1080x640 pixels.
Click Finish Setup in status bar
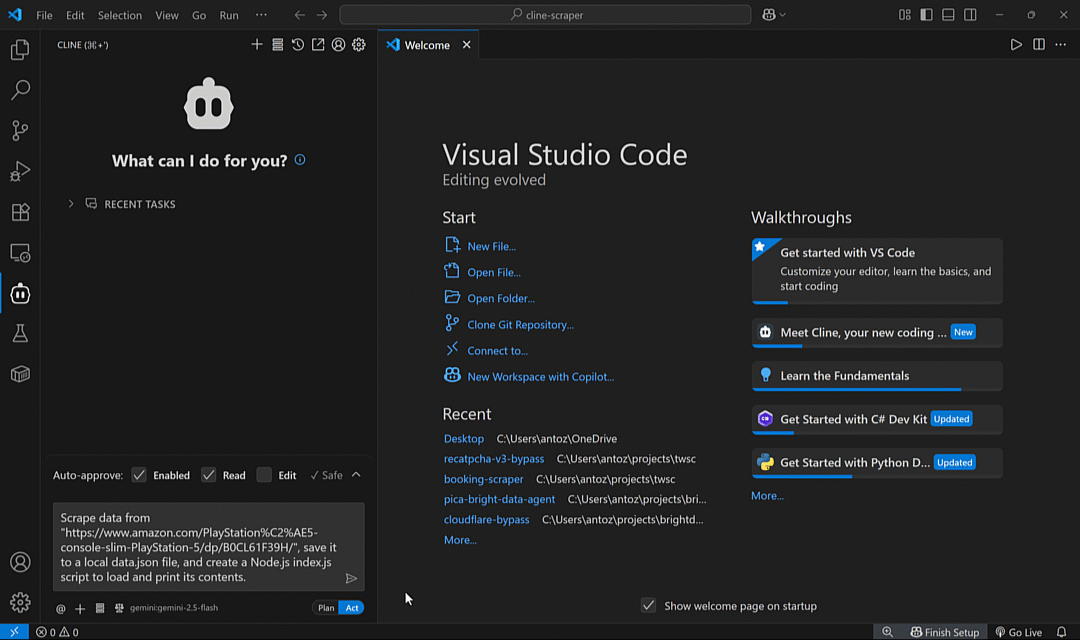[944, 632]
